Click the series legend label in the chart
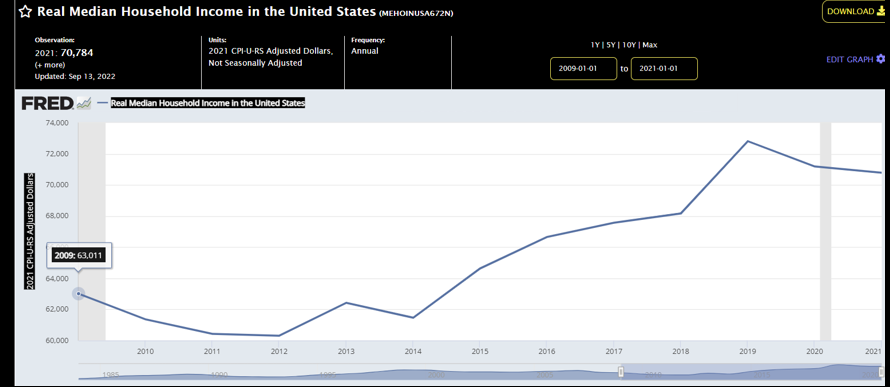Viewport: 890px width, 387px height. click(x=208, y=103)
